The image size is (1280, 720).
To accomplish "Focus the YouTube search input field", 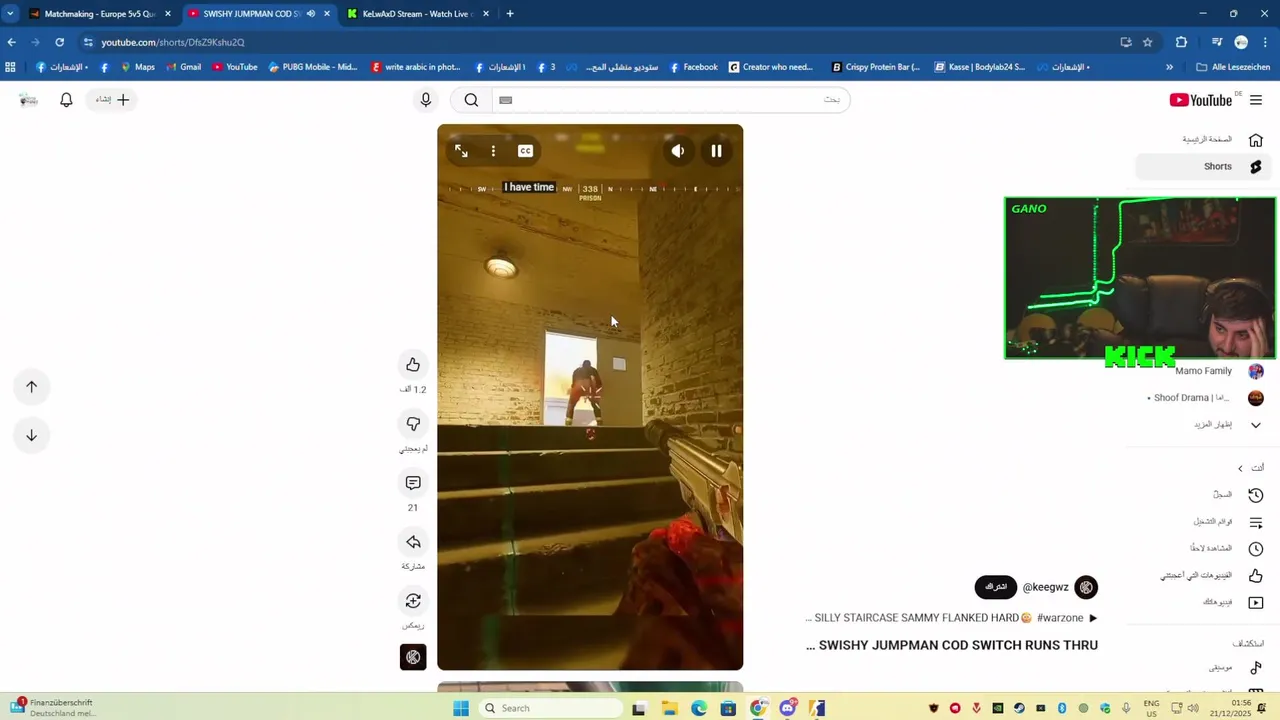I will coord(670,100).
